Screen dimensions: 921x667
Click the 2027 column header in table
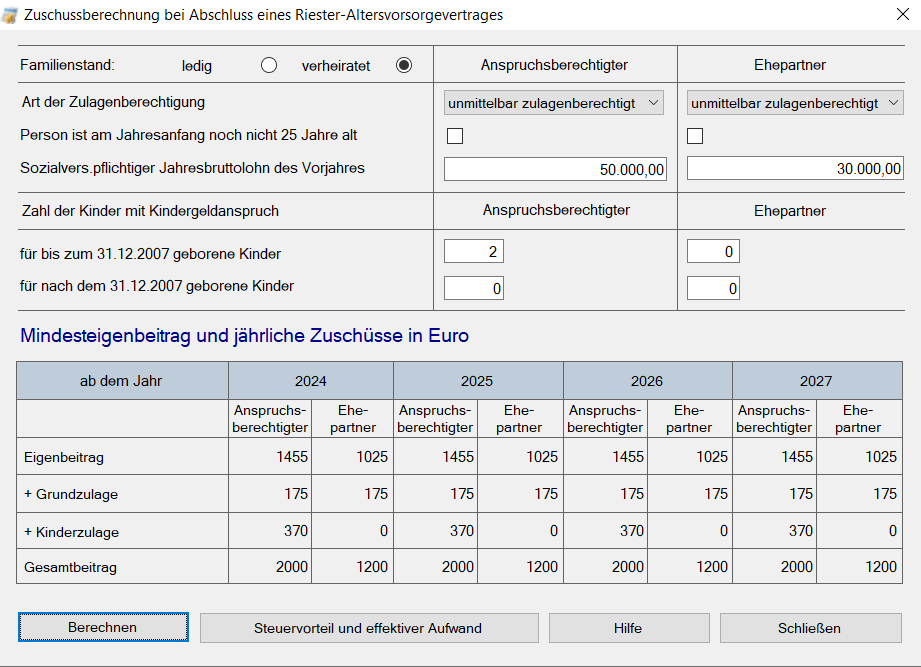tap(816, 381)
